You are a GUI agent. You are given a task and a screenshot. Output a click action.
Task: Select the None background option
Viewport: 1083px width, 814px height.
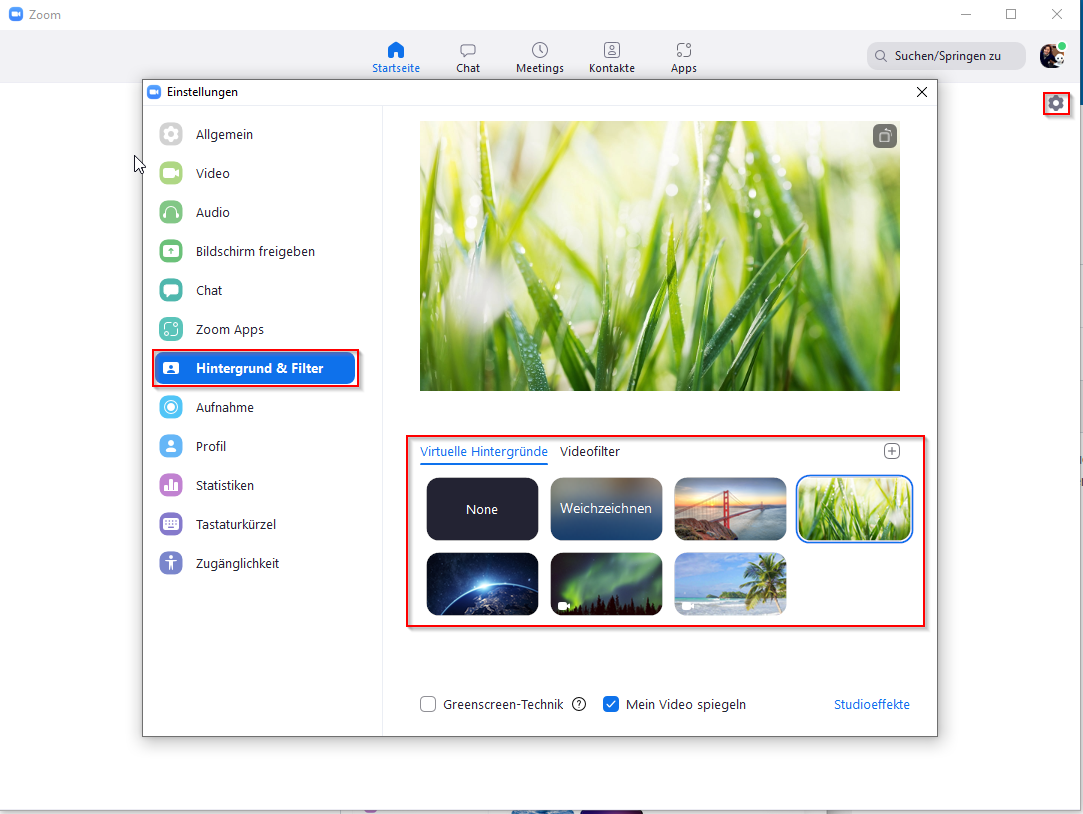(x=482, y=509)
